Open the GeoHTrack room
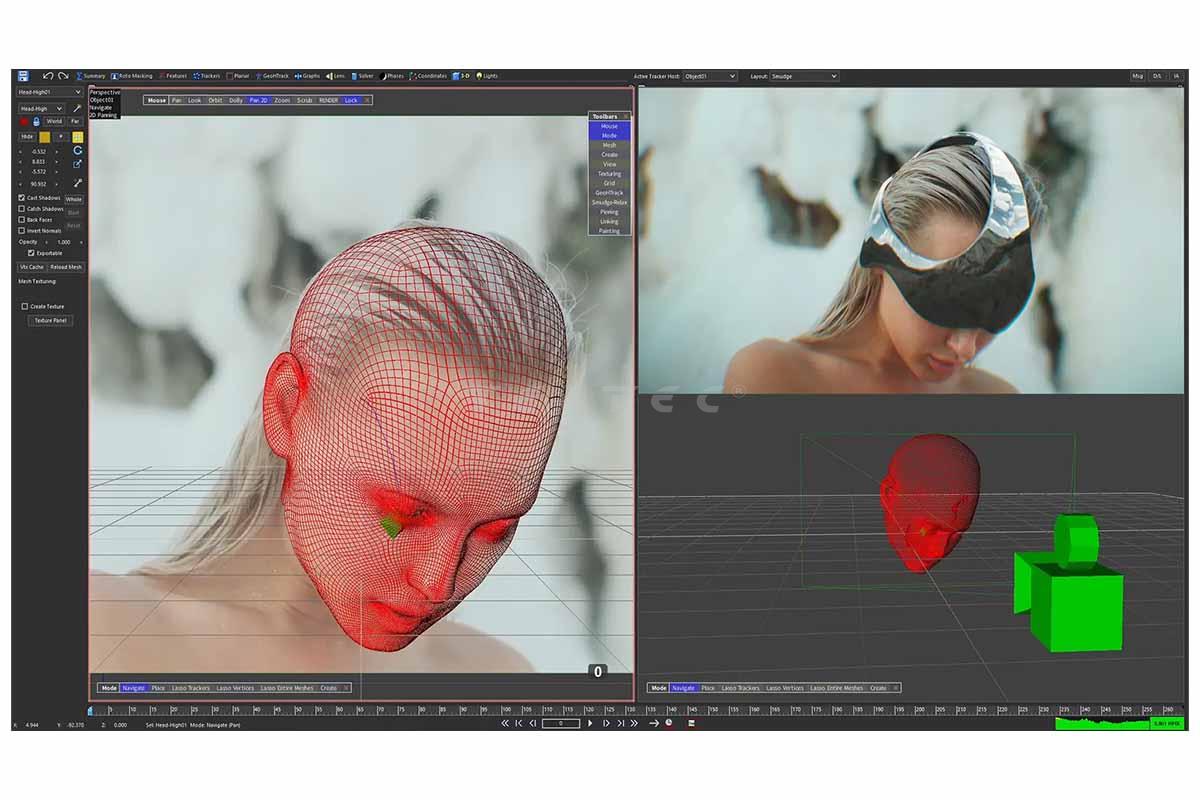The width and height of the screenshot is (1200, 800). pos(272,76)
